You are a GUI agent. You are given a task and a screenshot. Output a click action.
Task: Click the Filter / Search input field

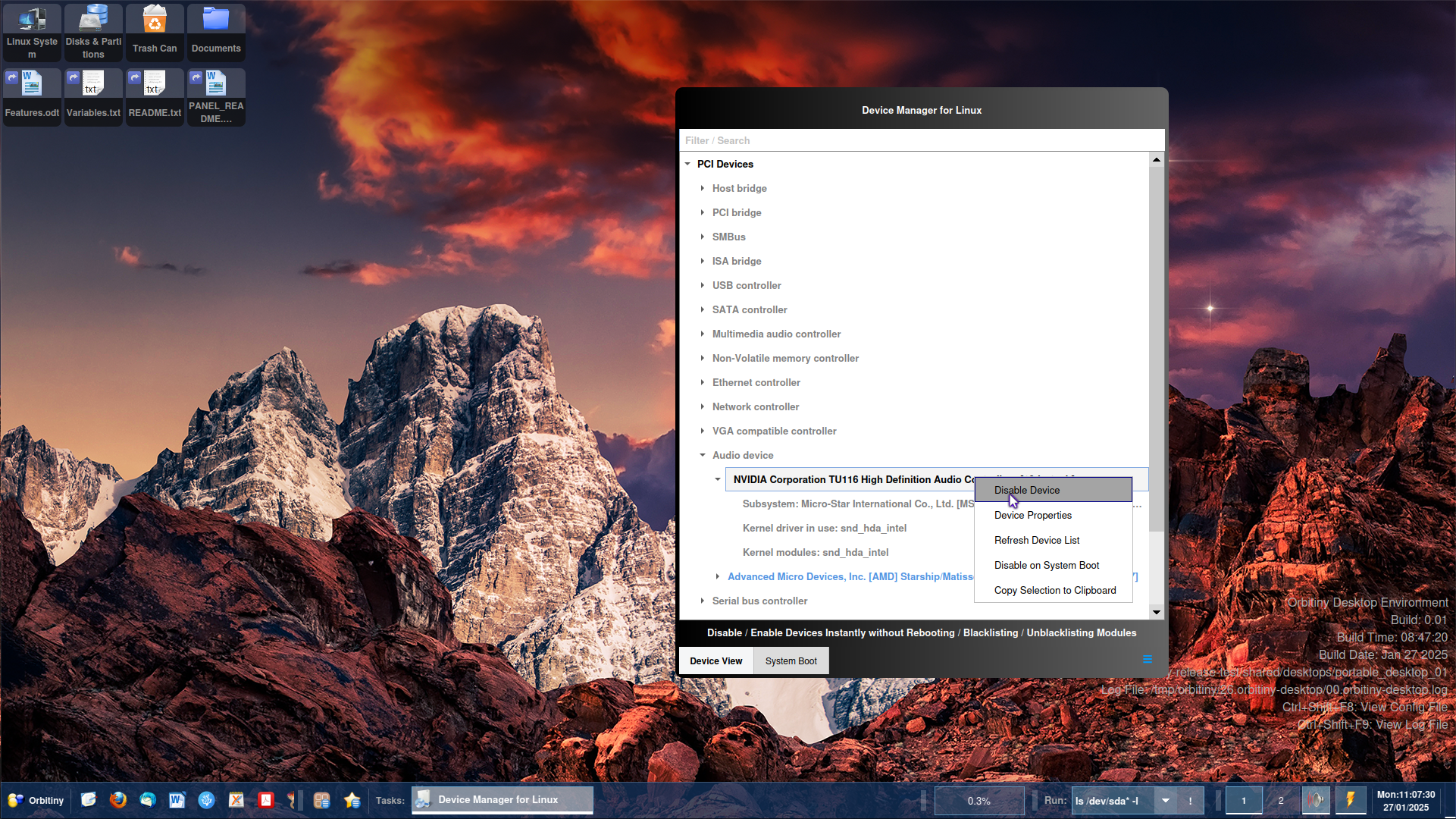[921, 140]
